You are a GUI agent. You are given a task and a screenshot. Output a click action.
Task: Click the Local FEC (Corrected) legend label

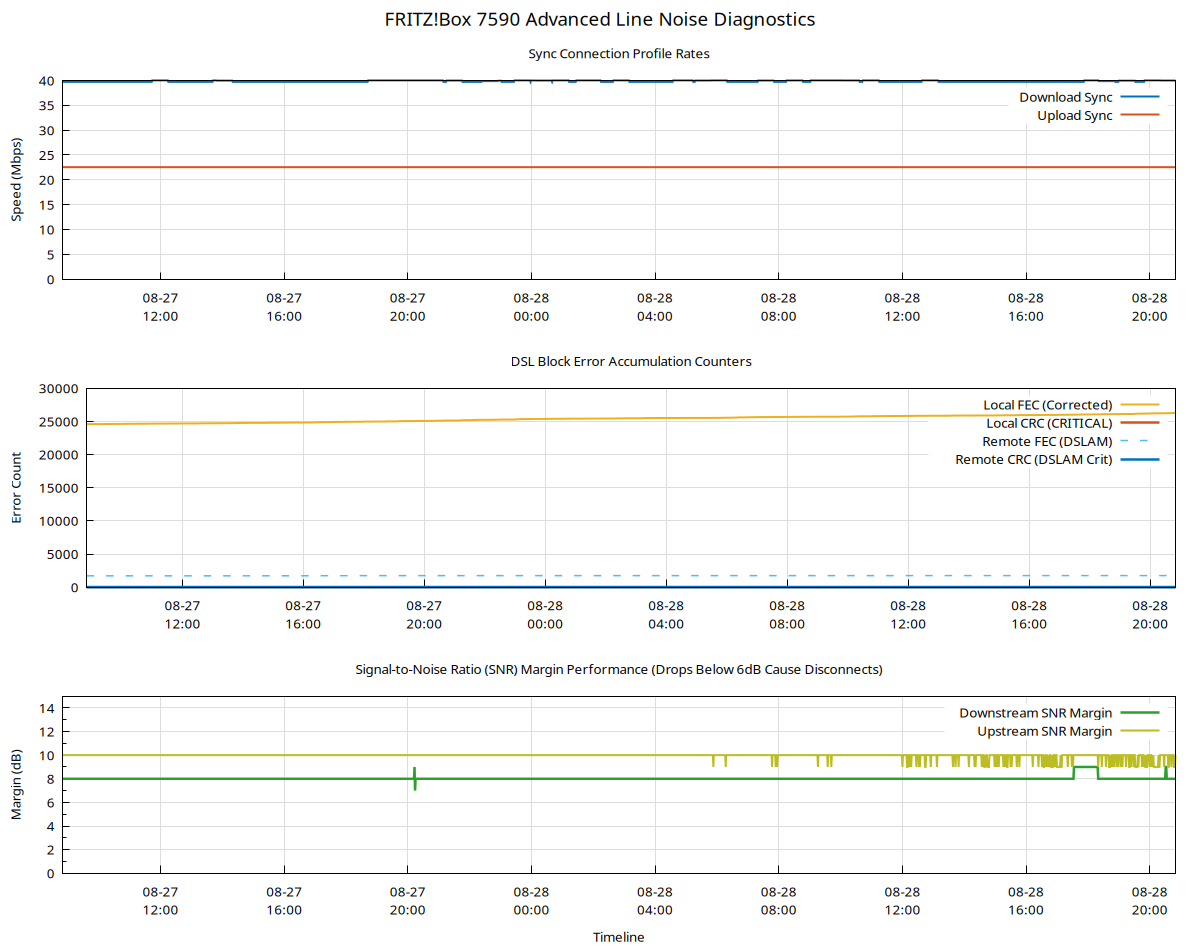pos(1048,405)
